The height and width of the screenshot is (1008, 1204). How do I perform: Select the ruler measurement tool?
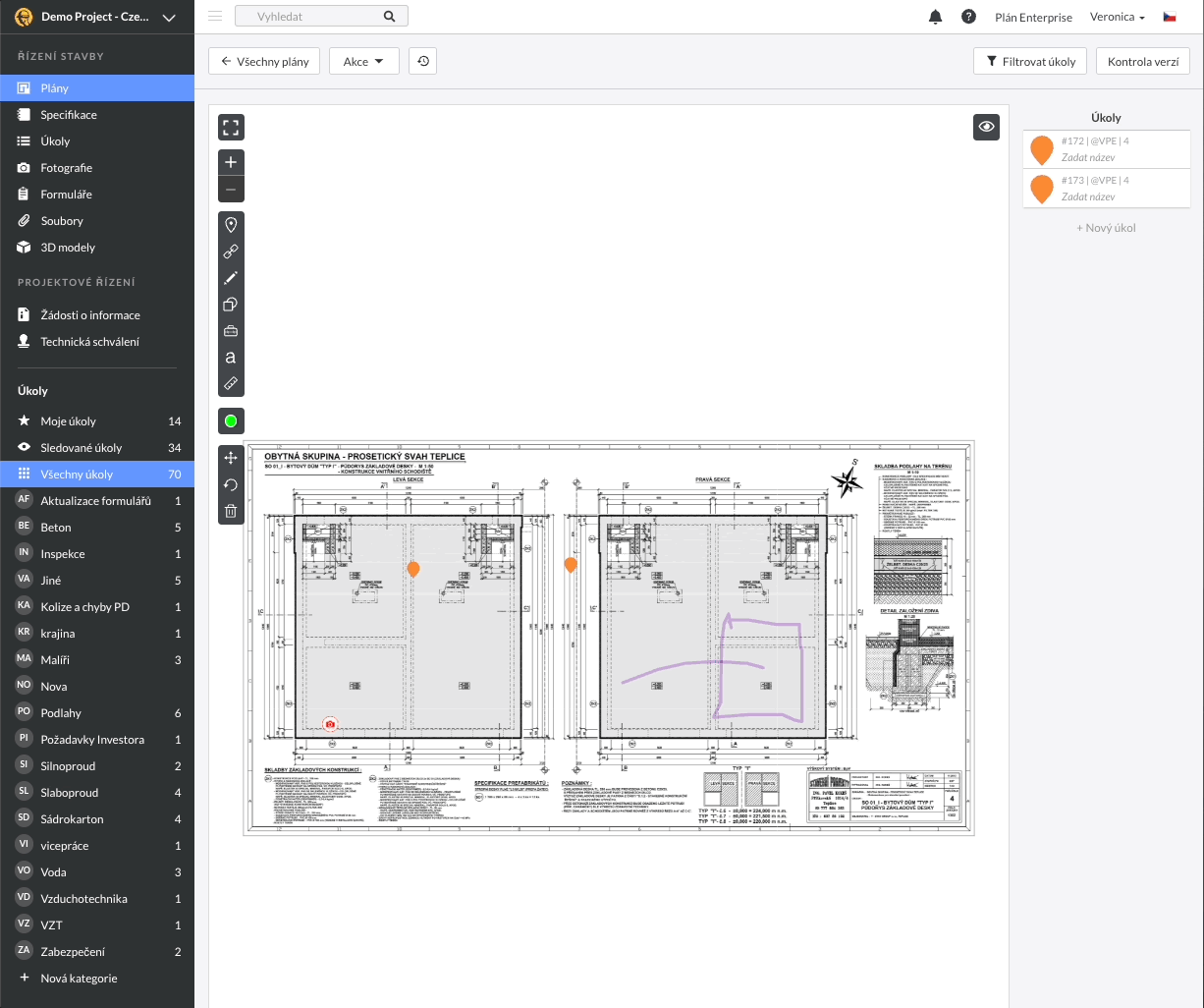[231, 383]
